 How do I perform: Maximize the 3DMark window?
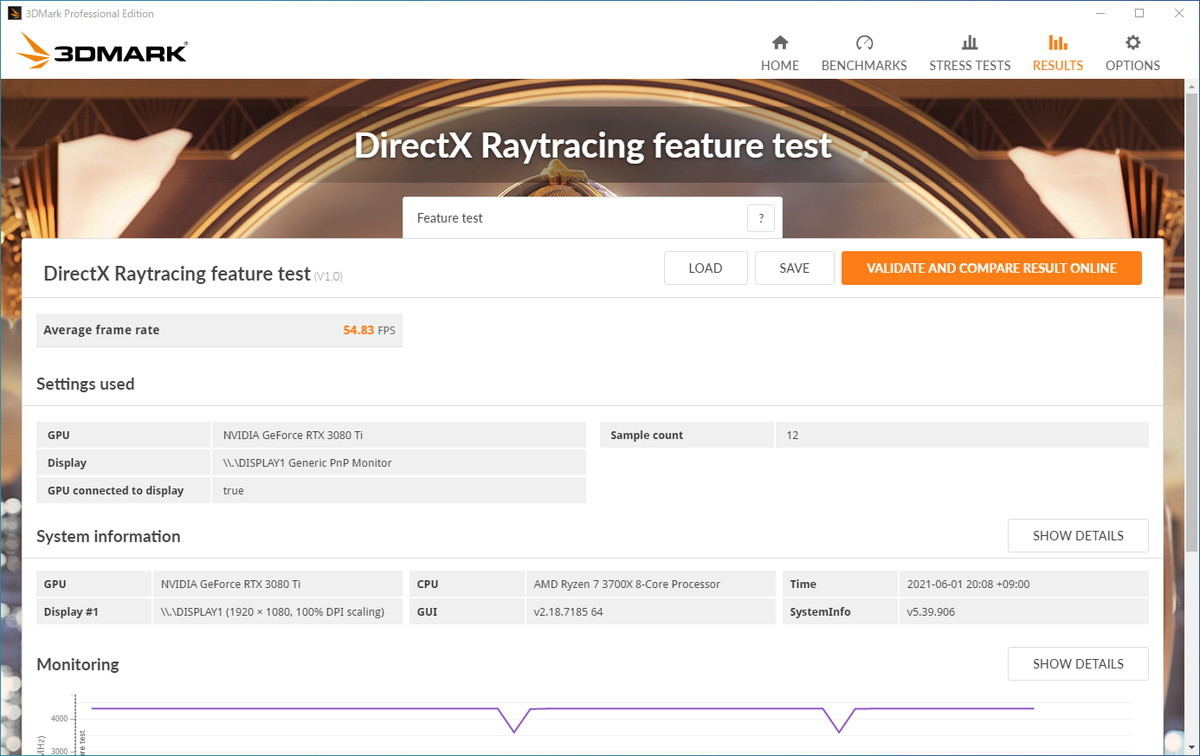tap(1139, 14)
